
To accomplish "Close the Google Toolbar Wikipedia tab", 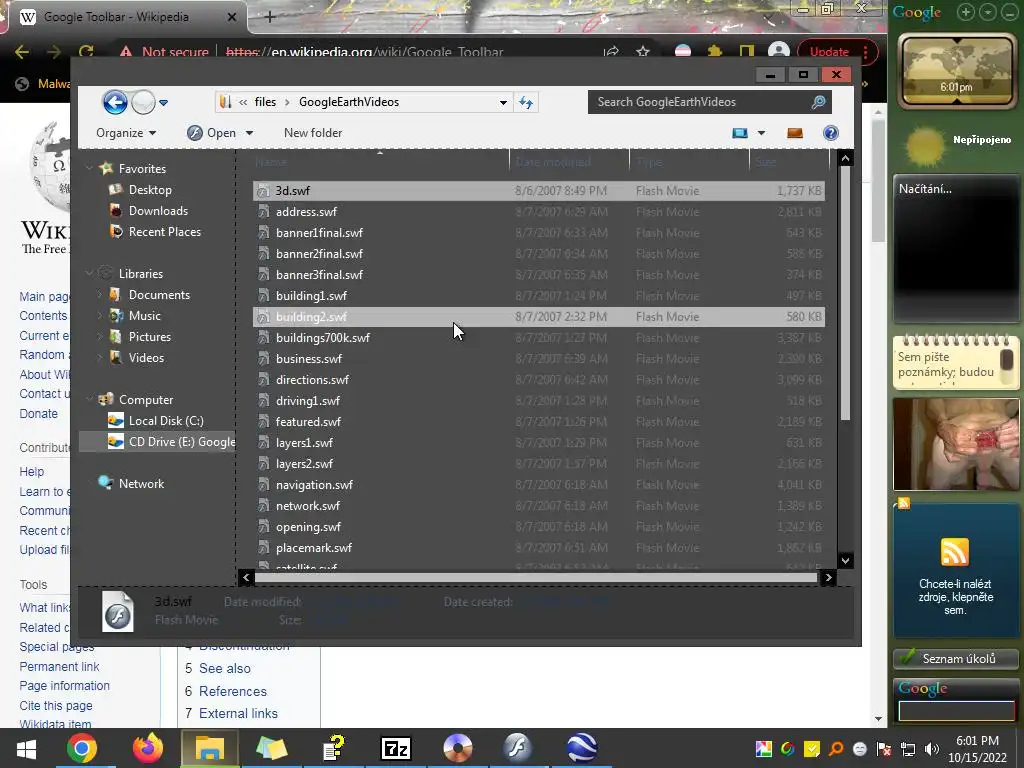I will pos(232,17).
